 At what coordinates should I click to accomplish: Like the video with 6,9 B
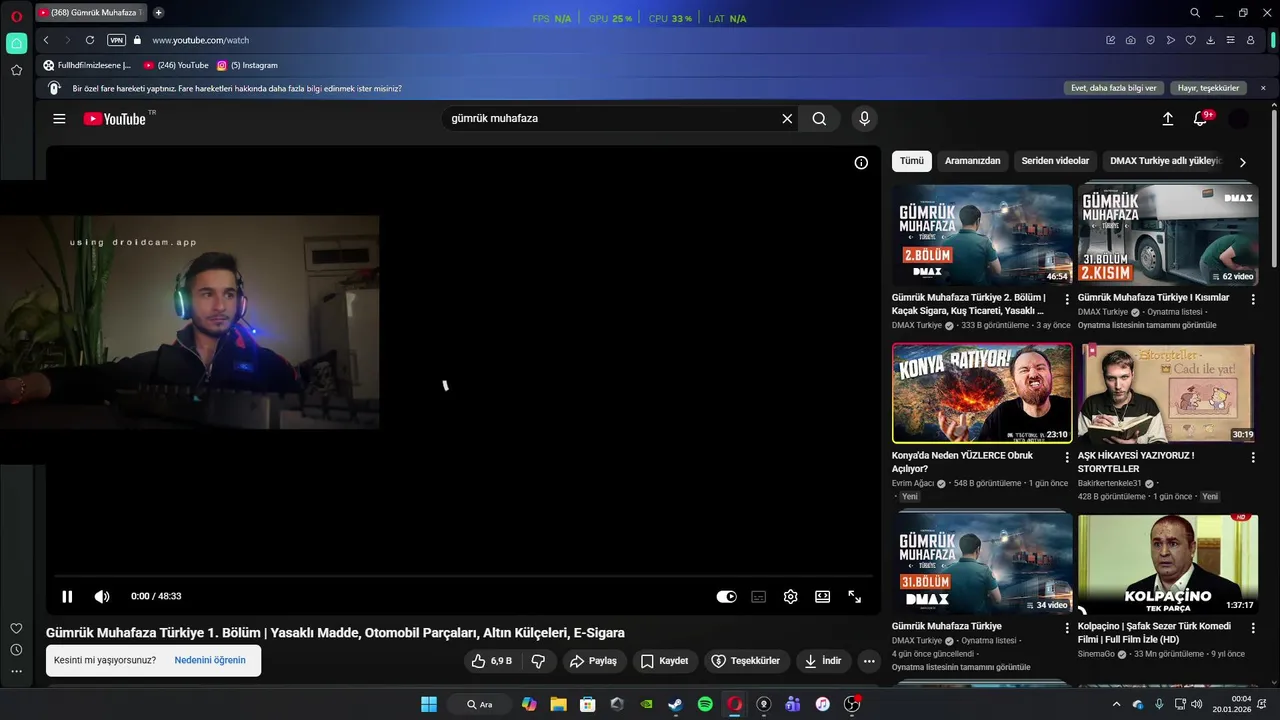point(492,661)
